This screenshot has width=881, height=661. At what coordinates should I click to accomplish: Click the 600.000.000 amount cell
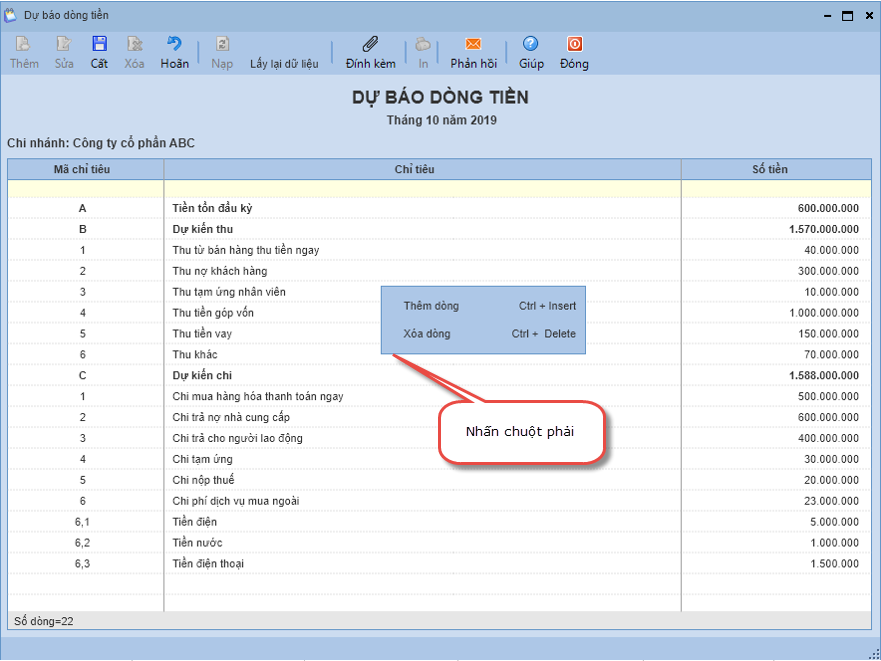tap(828, 208)
